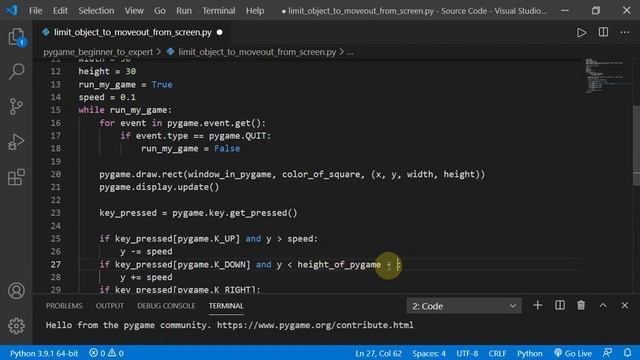This screenshot has height=360, width=640.
Task: Change indentation via Spaces: 4
Action: coord(429,353)
